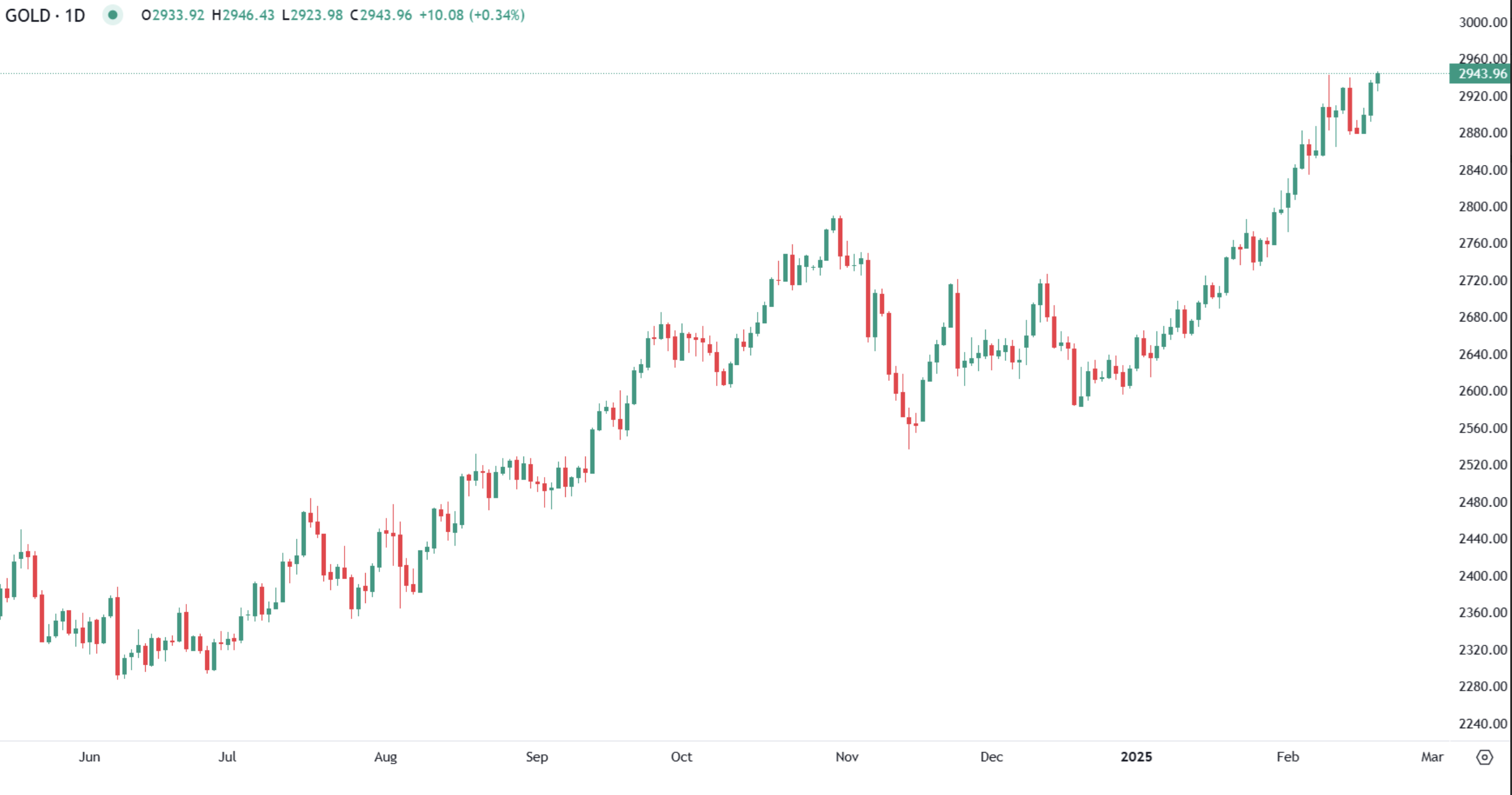This screenshot has height=795, width=1512.
Task: Click the Open value 2933.92
Action: 178,15
